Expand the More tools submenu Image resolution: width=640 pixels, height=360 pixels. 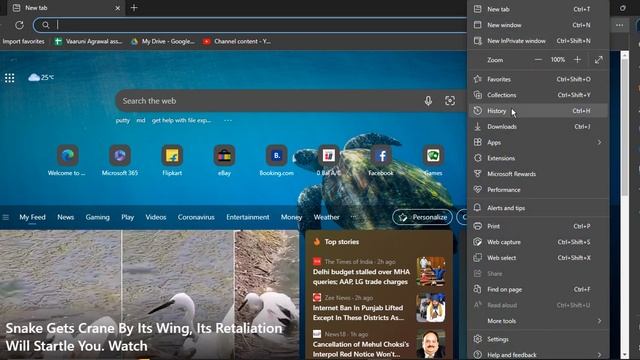coord(538,321)
